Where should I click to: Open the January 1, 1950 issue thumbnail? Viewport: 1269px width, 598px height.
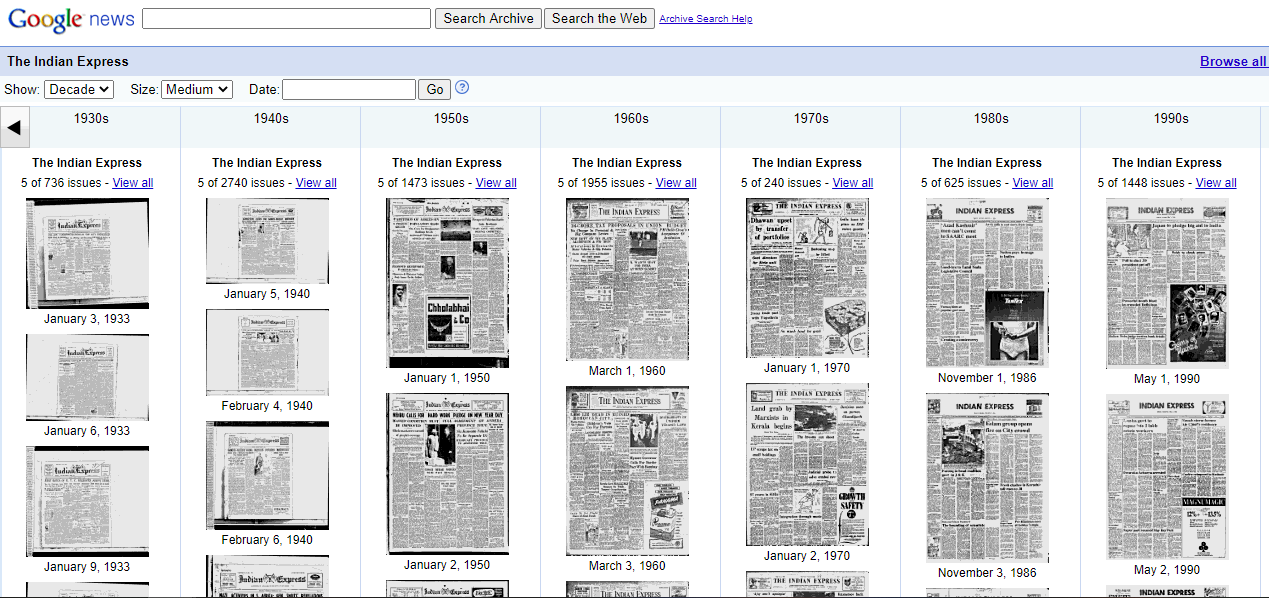(447, 283)
